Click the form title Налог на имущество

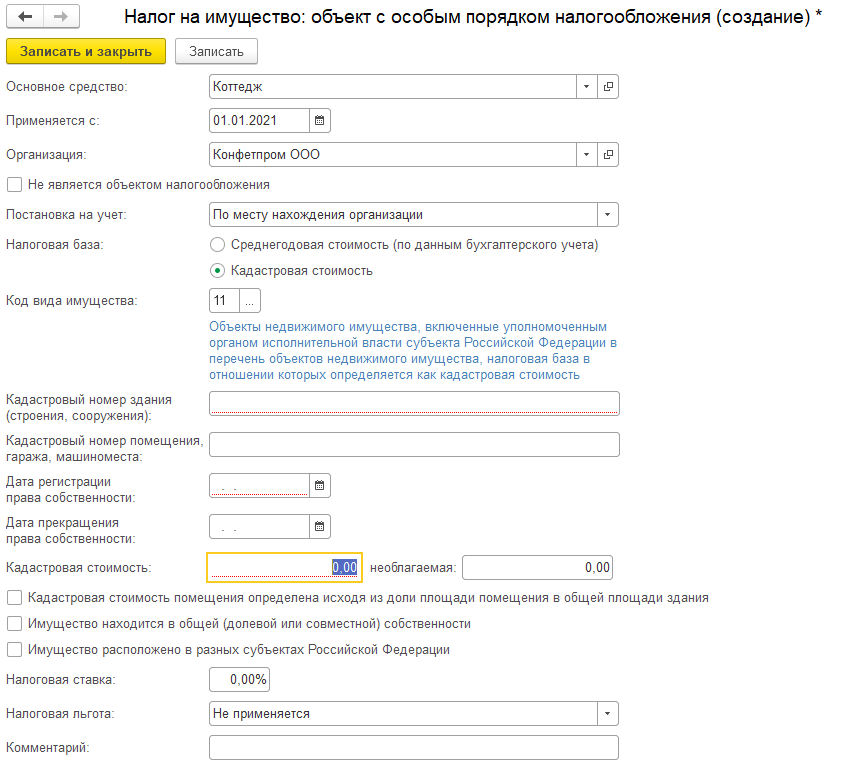point(473,17)
